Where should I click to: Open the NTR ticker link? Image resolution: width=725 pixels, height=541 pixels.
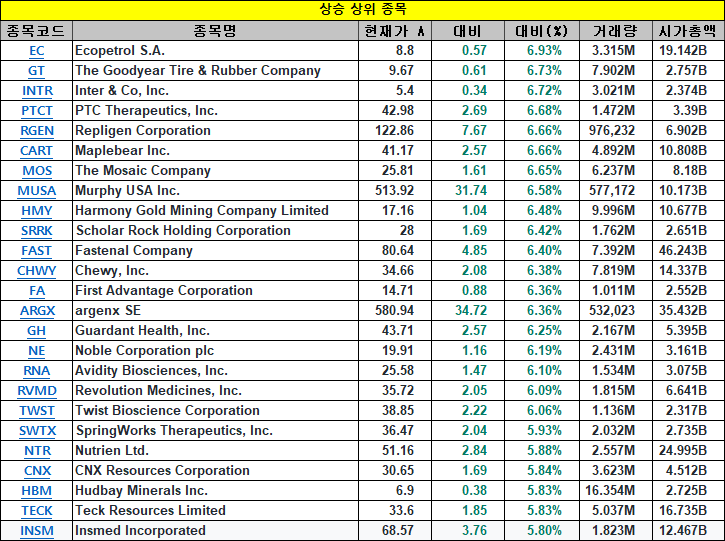tap(37, 451)
